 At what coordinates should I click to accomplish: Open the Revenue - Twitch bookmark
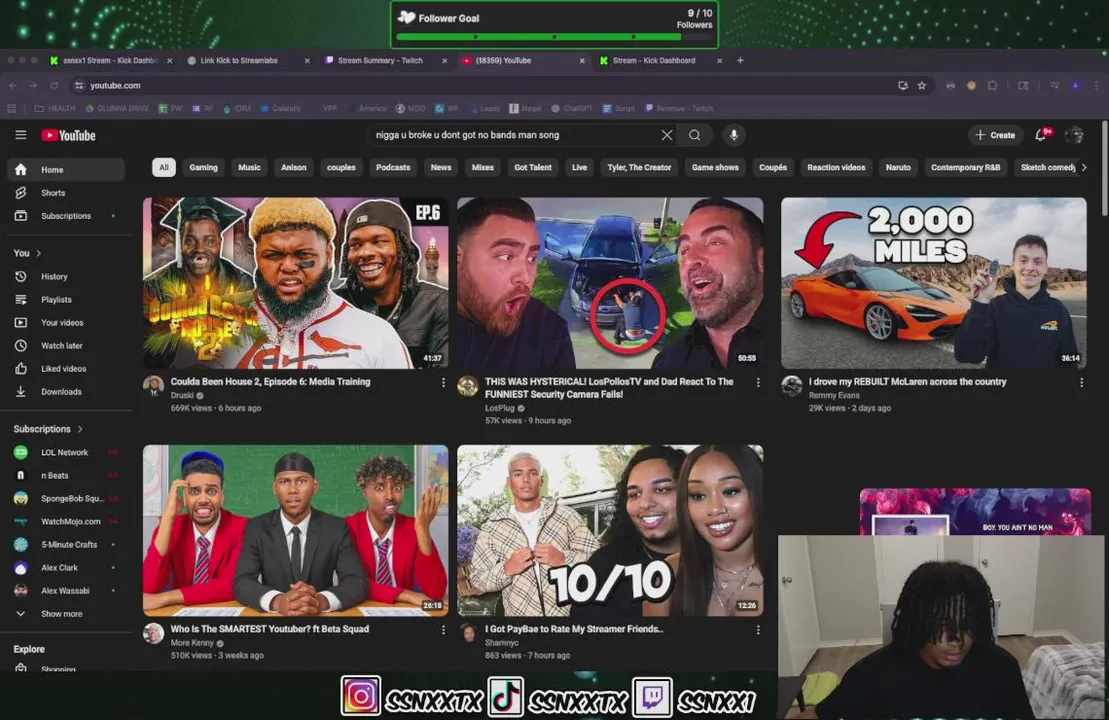[x=679, y=109]
